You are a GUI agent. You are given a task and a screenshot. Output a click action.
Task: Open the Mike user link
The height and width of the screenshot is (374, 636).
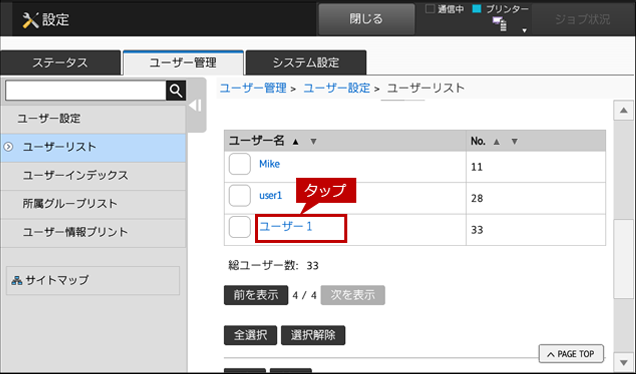point(269,164)
